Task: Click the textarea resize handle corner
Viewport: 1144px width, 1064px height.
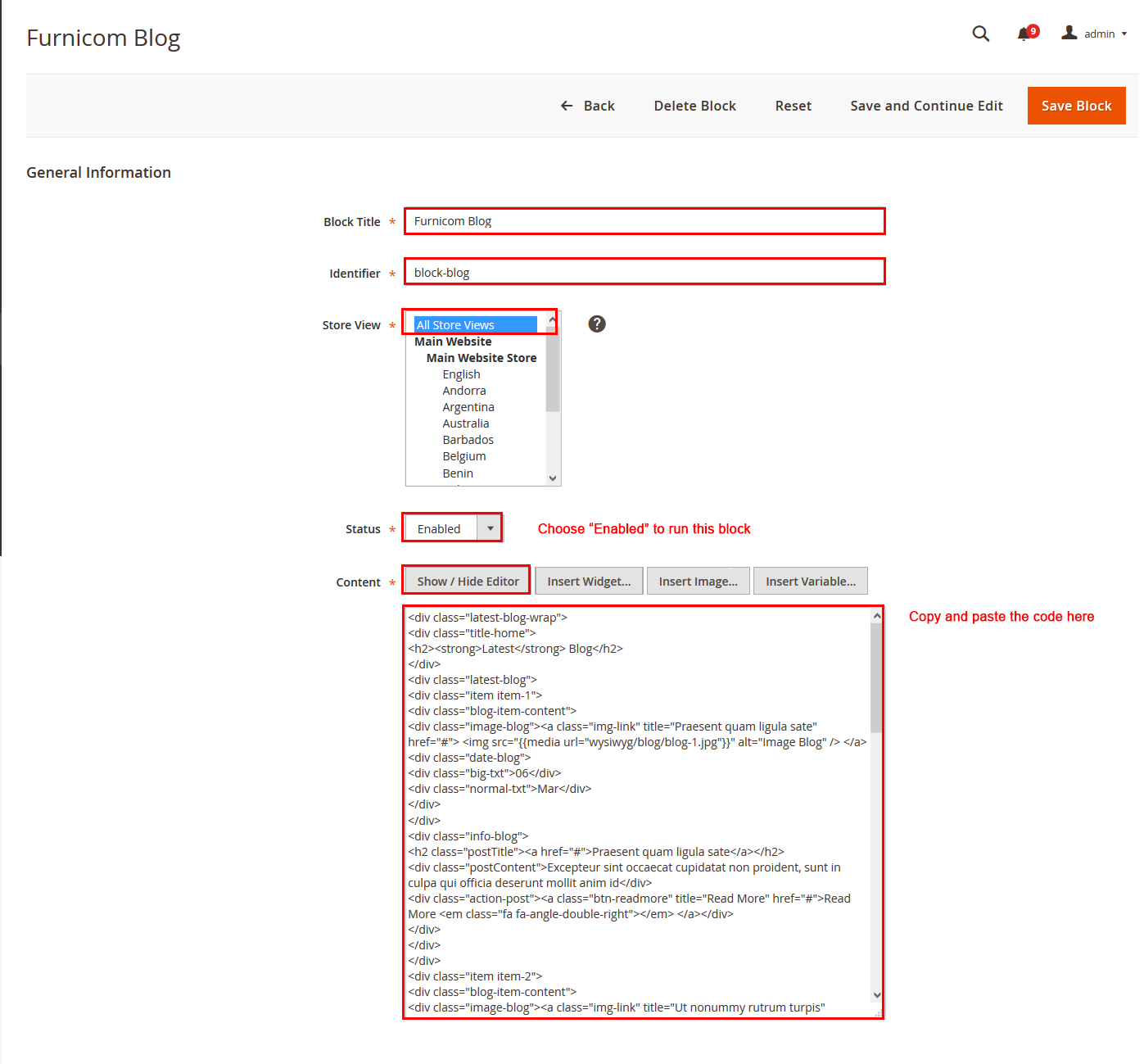Action: pyautogui.click(x=878, y=1012)
